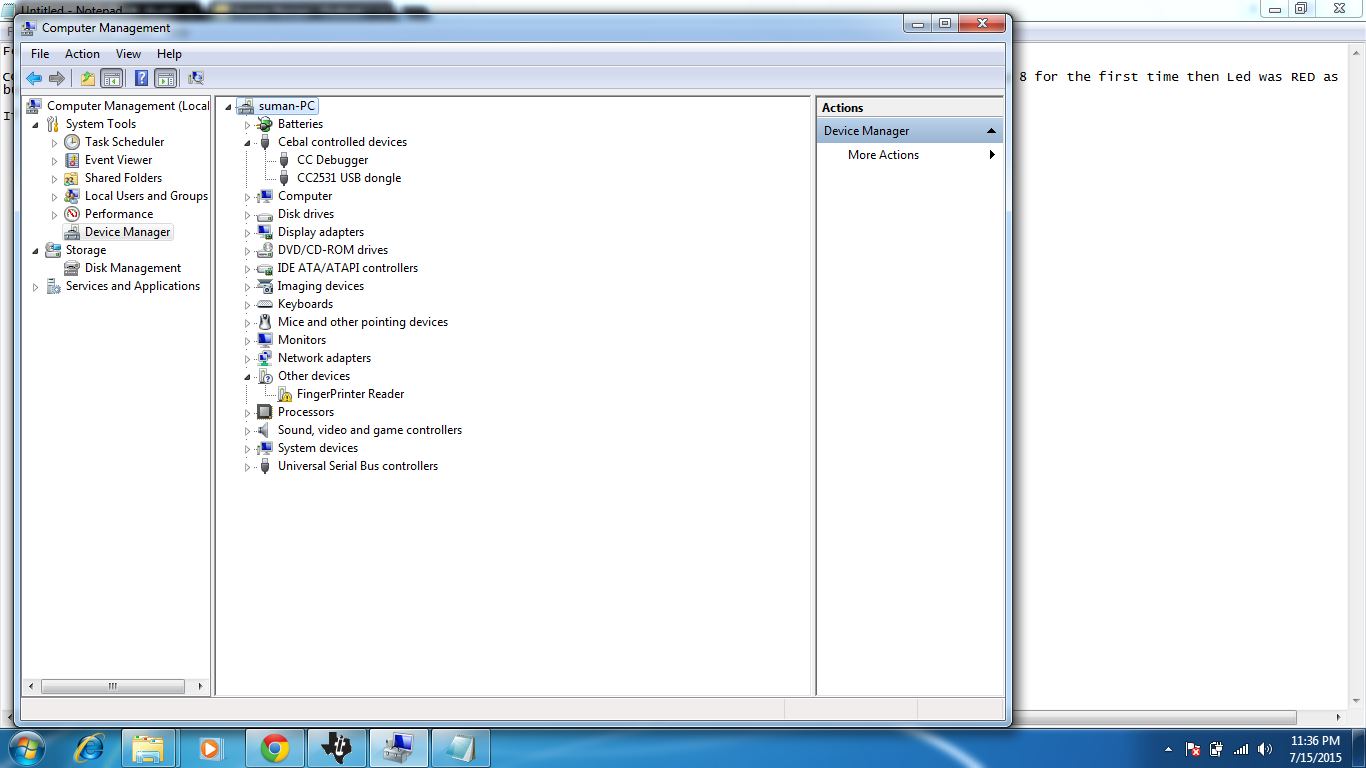This screenshot has height=768, width=1366.
Task: Click the Help icon in the toolbar
Action: pos(141,78)
